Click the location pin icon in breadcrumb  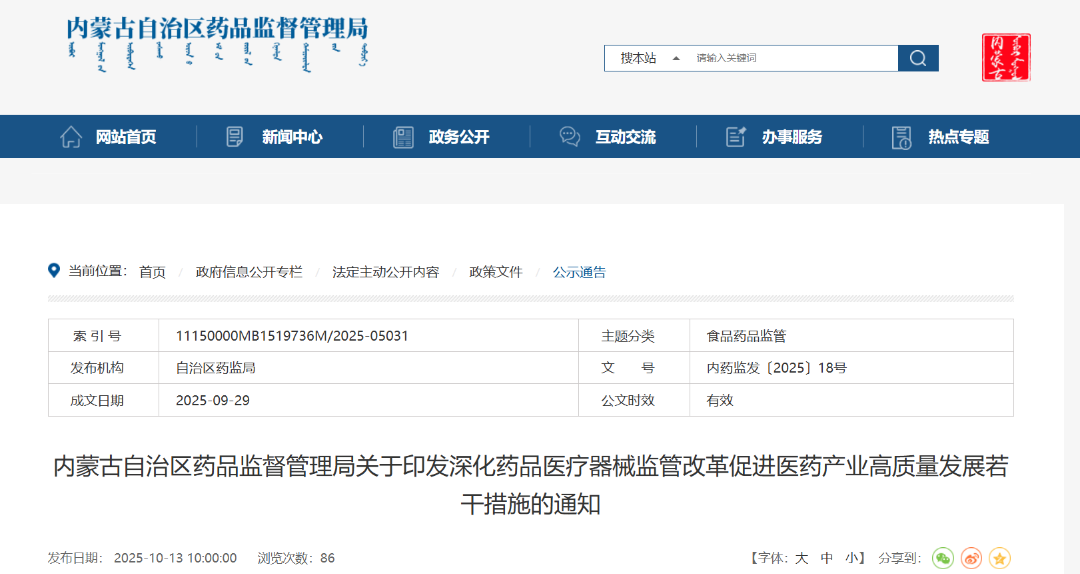[54, 271]
